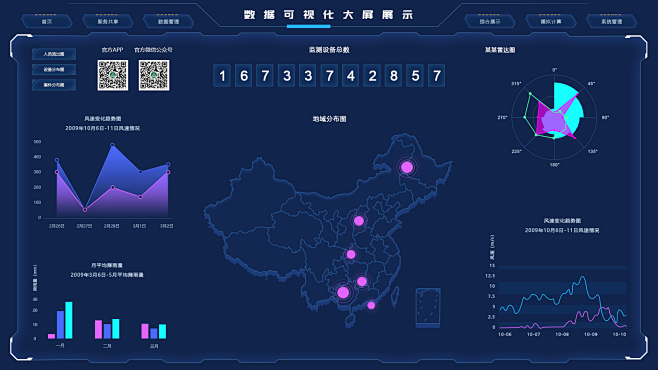The image size is (658, 370).
Task: Click the 数据可视化大屏展示 main title
Action: point(329,15)
